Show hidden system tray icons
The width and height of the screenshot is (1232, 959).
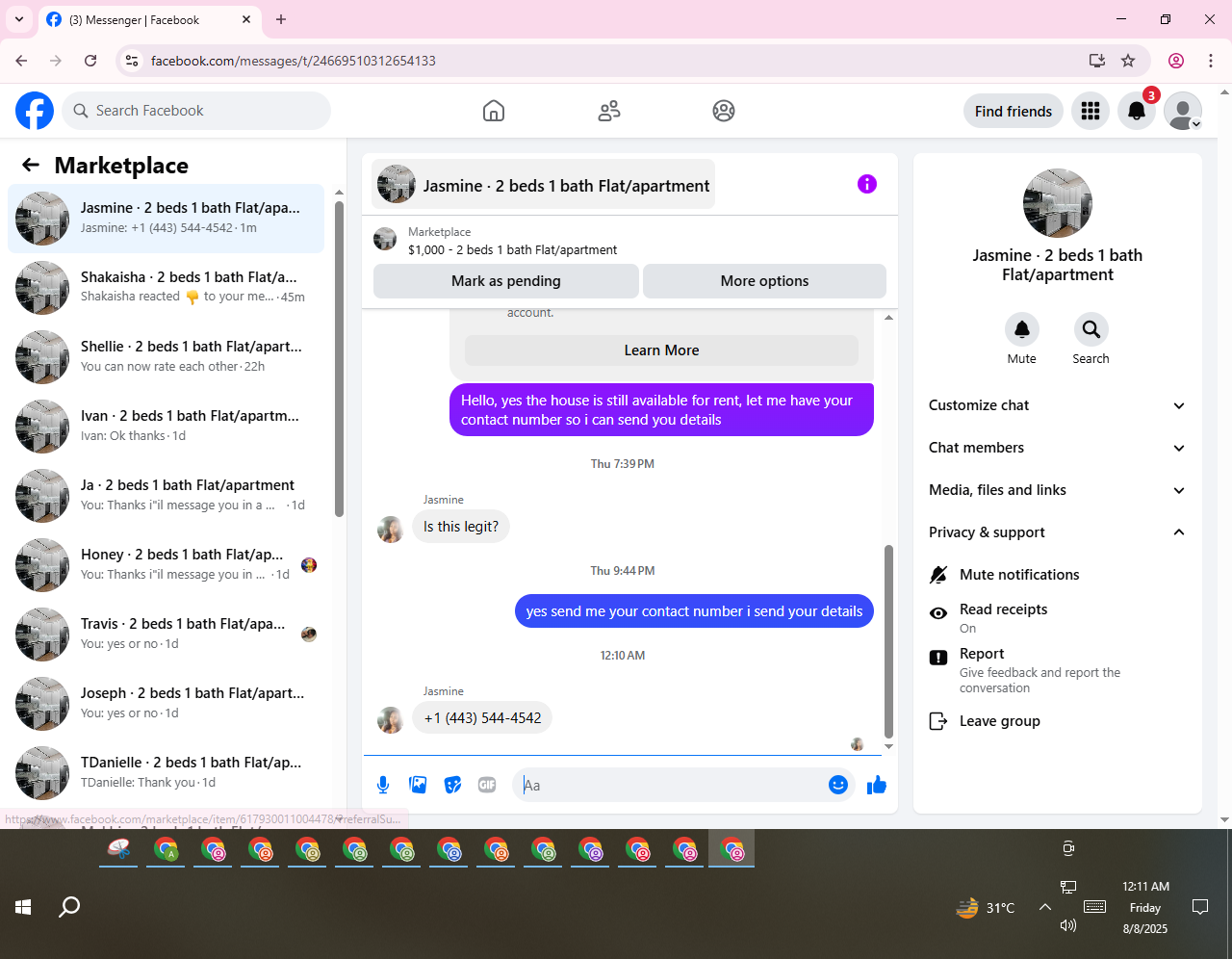tap(1044, 907)
